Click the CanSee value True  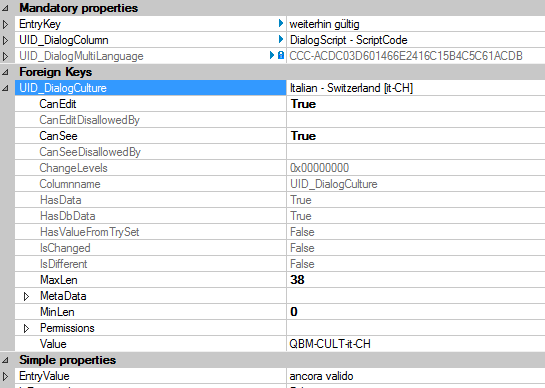(303, 136)
